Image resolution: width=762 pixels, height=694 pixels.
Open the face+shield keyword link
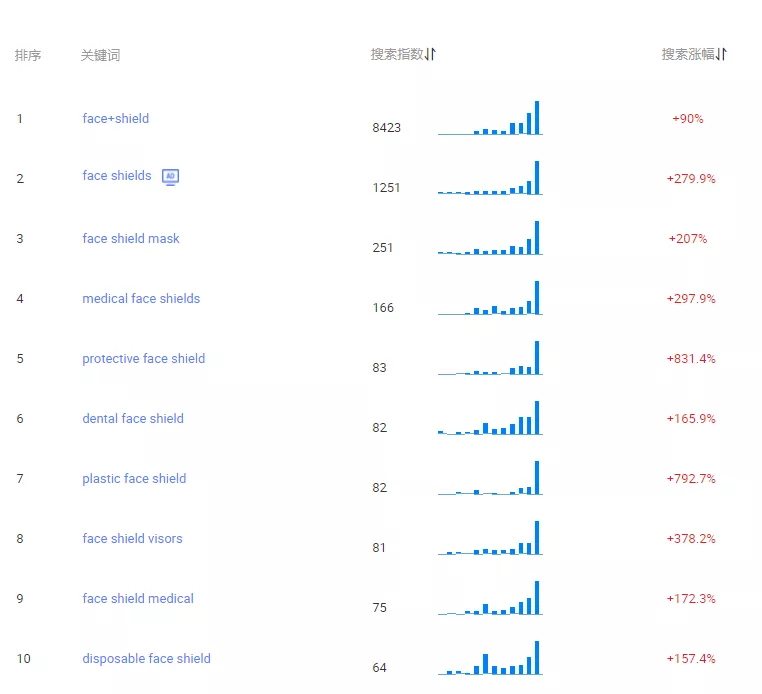click(x=116, y=119)
